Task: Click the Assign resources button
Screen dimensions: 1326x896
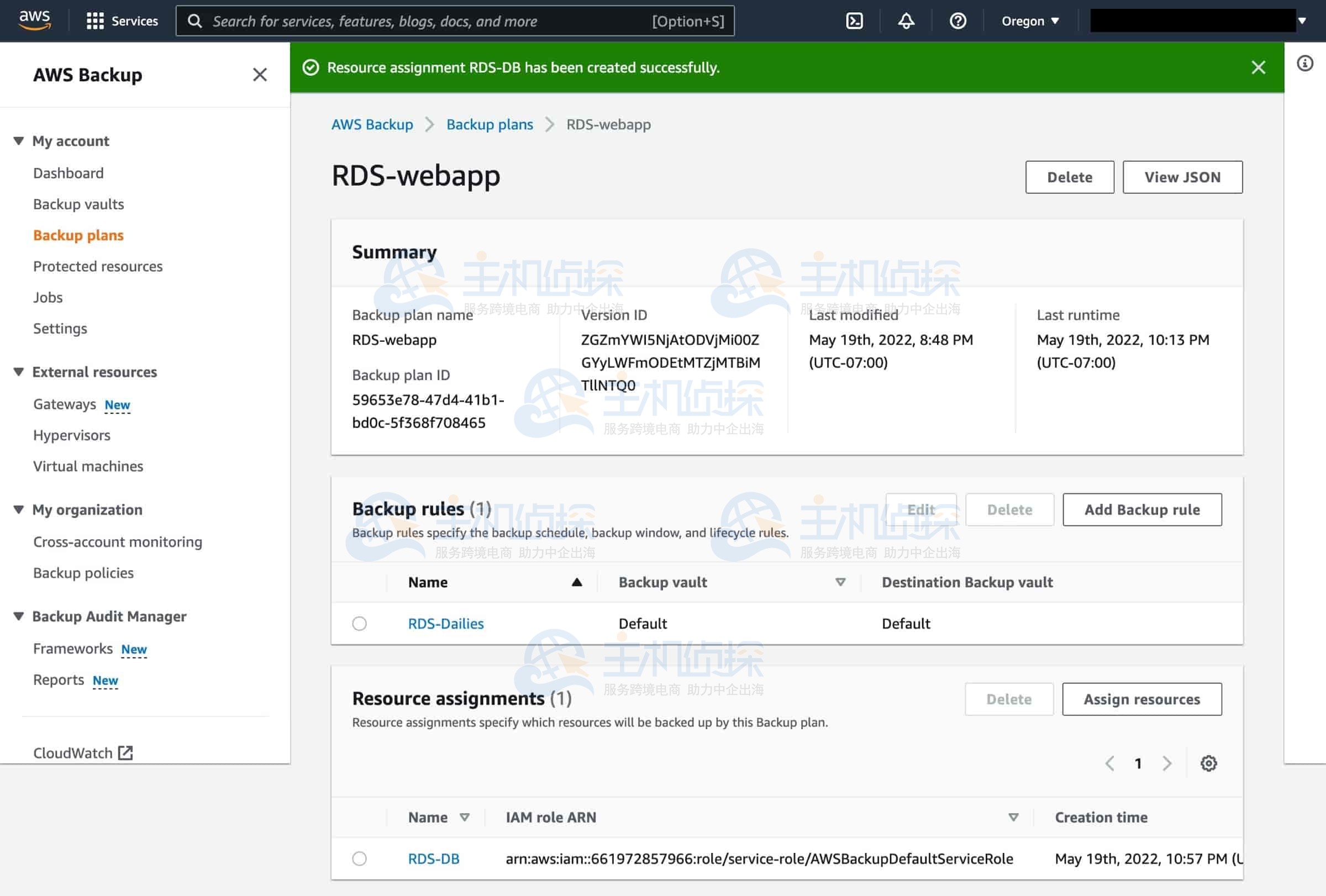Action: coord(1141,699)
